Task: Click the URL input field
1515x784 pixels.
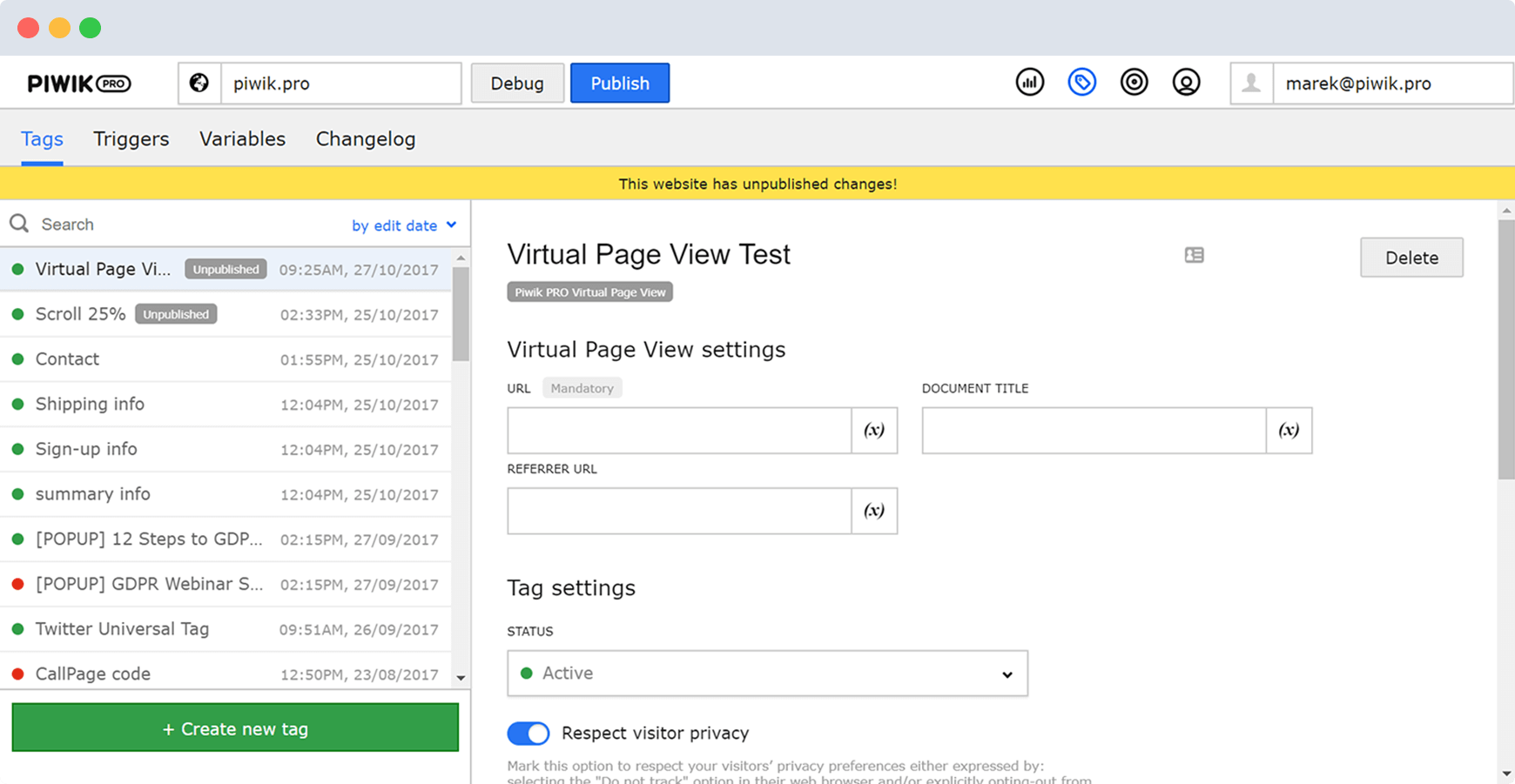Action: coord(679,430)
